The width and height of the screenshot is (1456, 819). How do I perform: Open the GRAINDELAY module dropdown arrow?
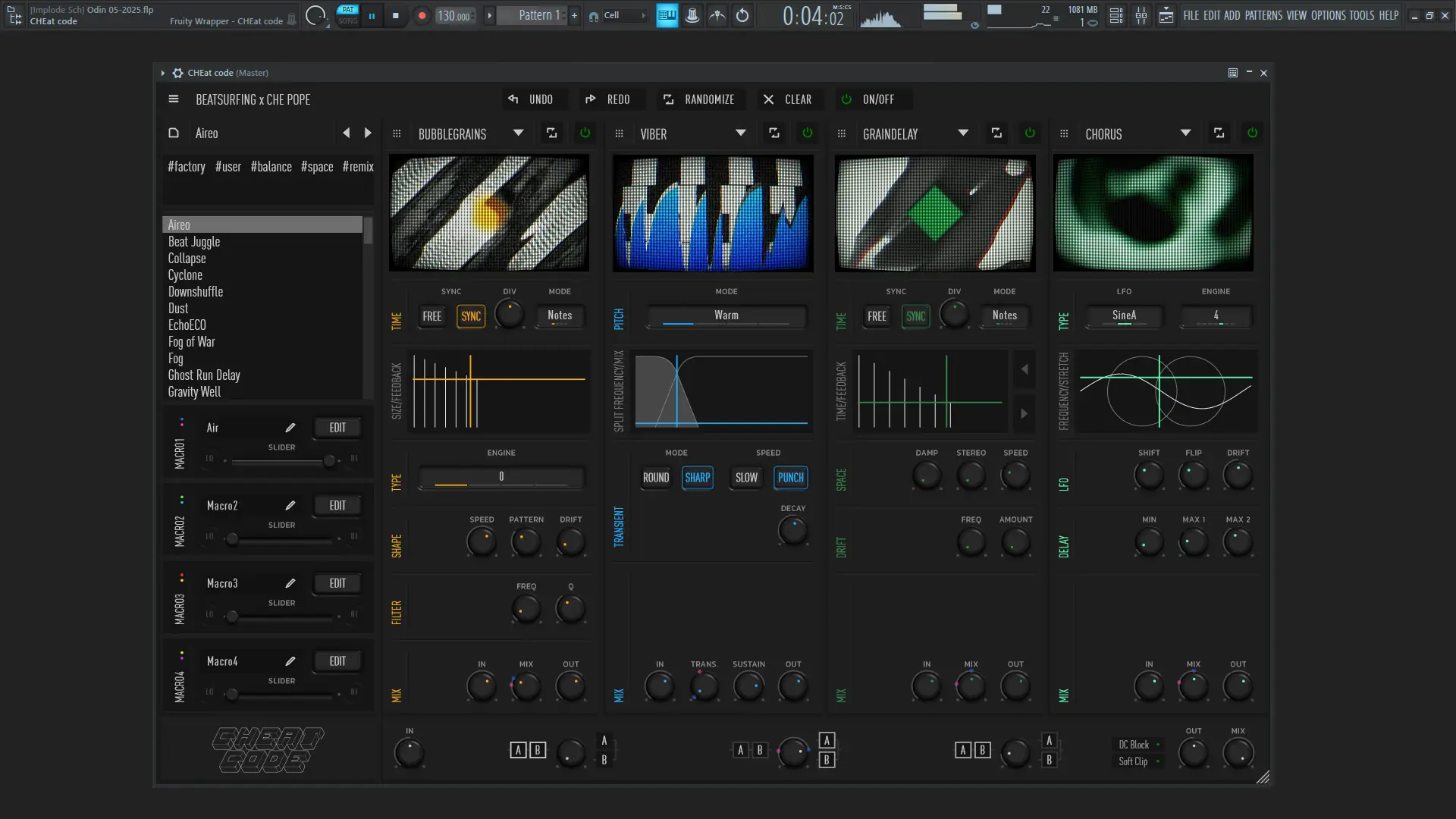click(x=963, y=133)
